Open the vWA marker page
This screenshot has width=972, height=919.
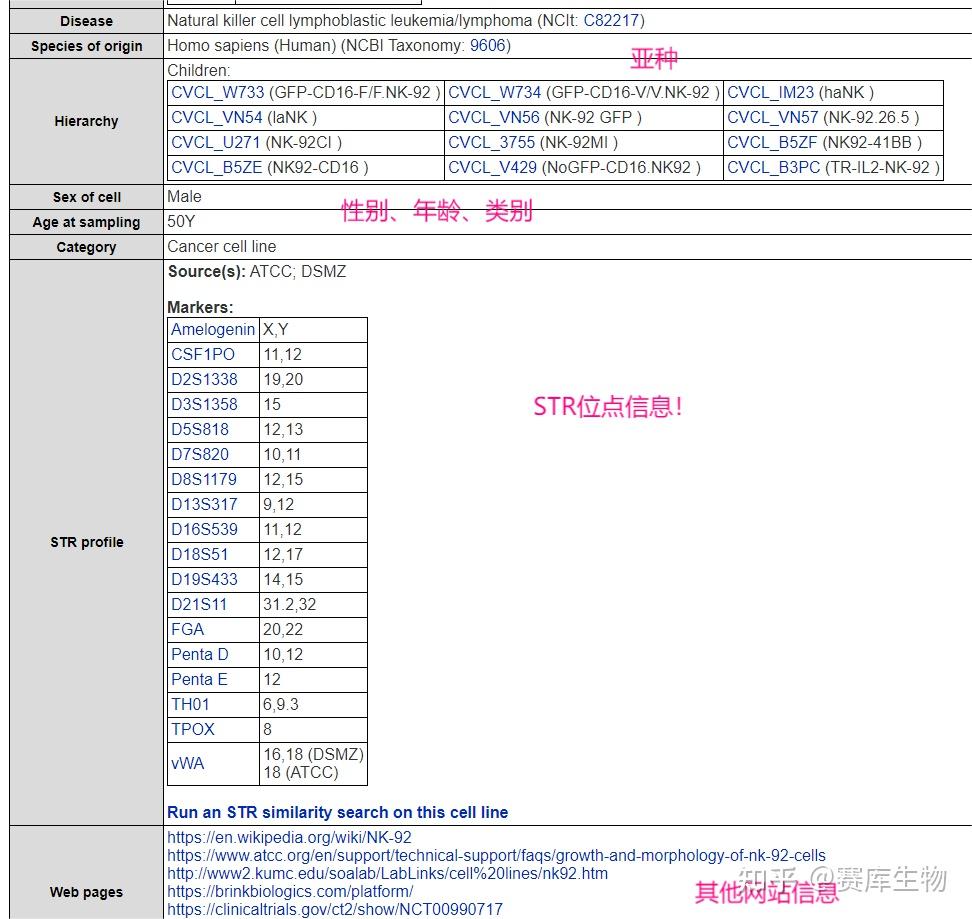click(x=186, y=762)
